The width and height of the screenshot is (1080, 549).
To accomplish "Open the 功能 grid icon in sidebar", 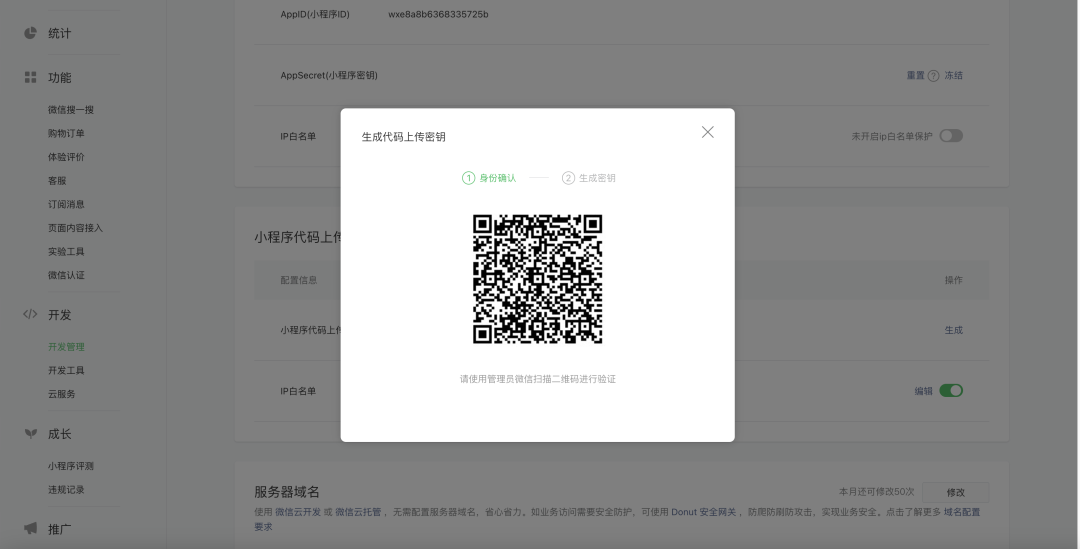I will [x=30, y=77].
